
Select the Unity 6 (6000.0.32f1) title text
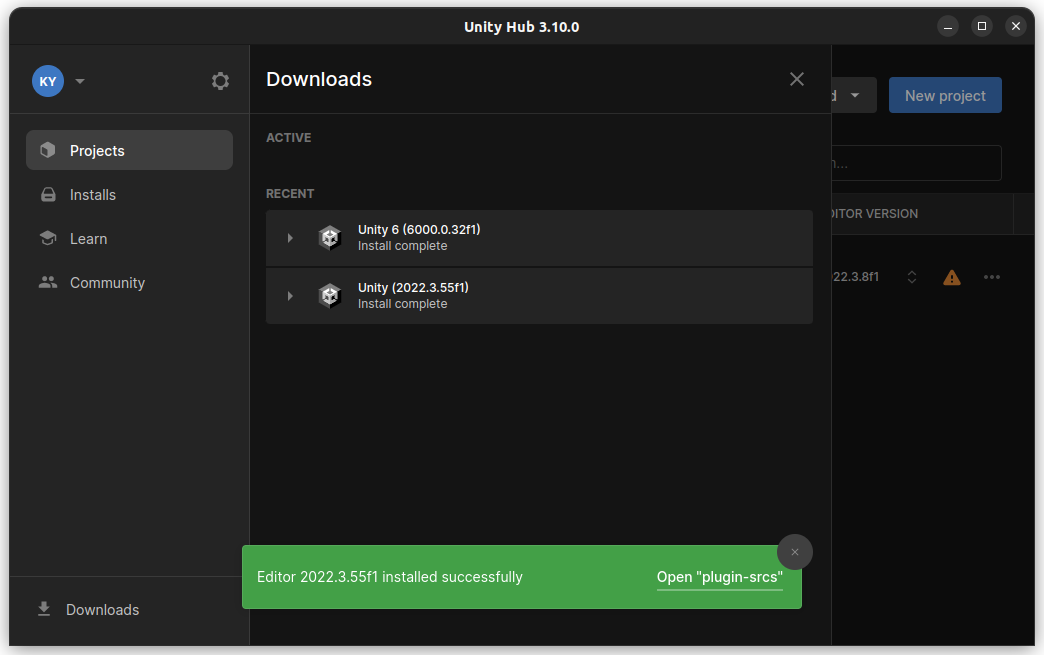tap(419, 230)
